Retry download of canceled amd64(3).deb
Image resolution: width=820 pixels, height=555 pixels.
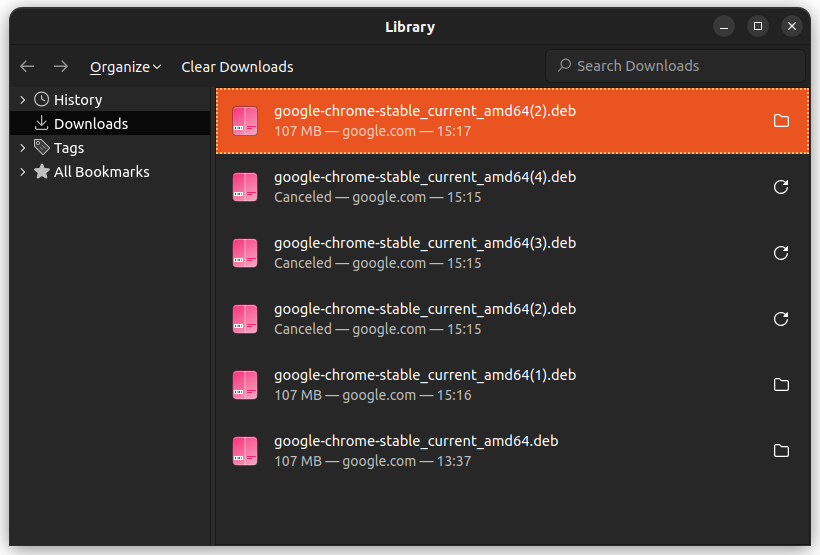(781, 253)
